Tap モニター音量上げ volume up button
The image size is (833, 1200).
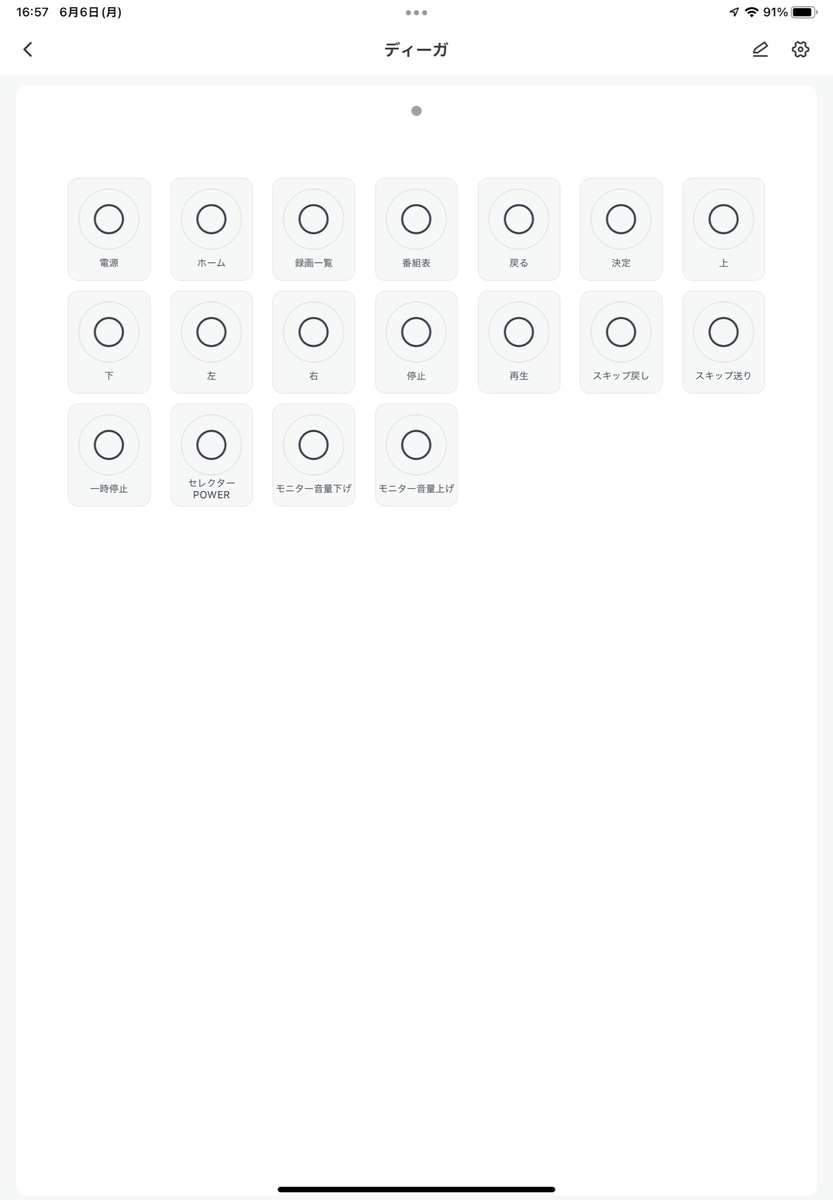click(416, 455)
